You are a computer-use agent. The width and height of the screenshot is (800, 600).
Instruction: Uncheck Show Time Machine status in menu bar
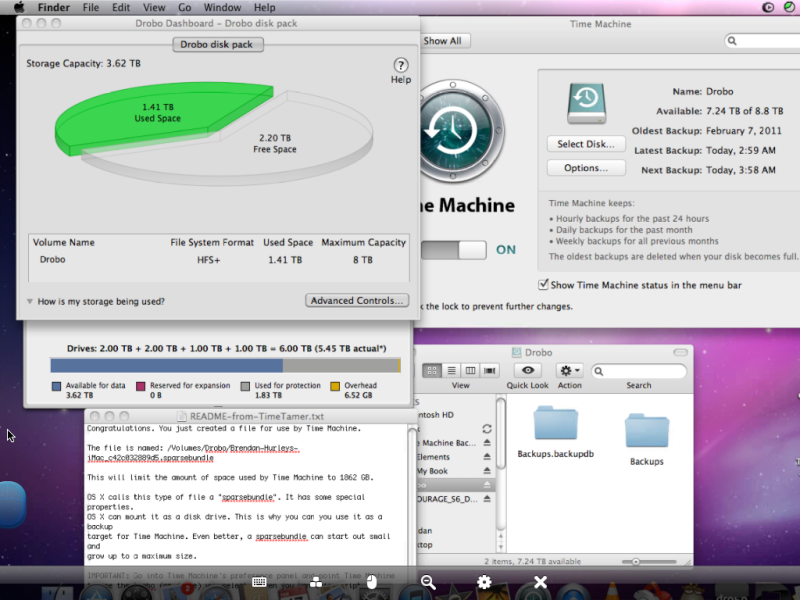coord(543,285)
